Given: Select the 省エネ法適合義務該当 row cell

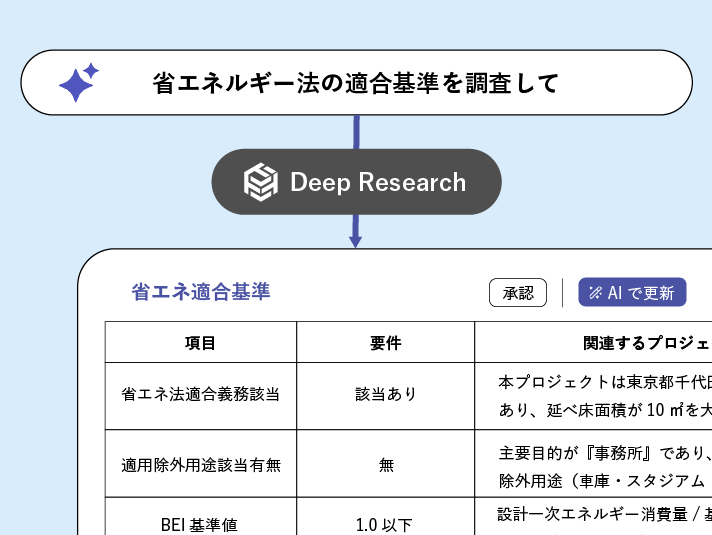Looking at the screenshot, I should point(200,394).
